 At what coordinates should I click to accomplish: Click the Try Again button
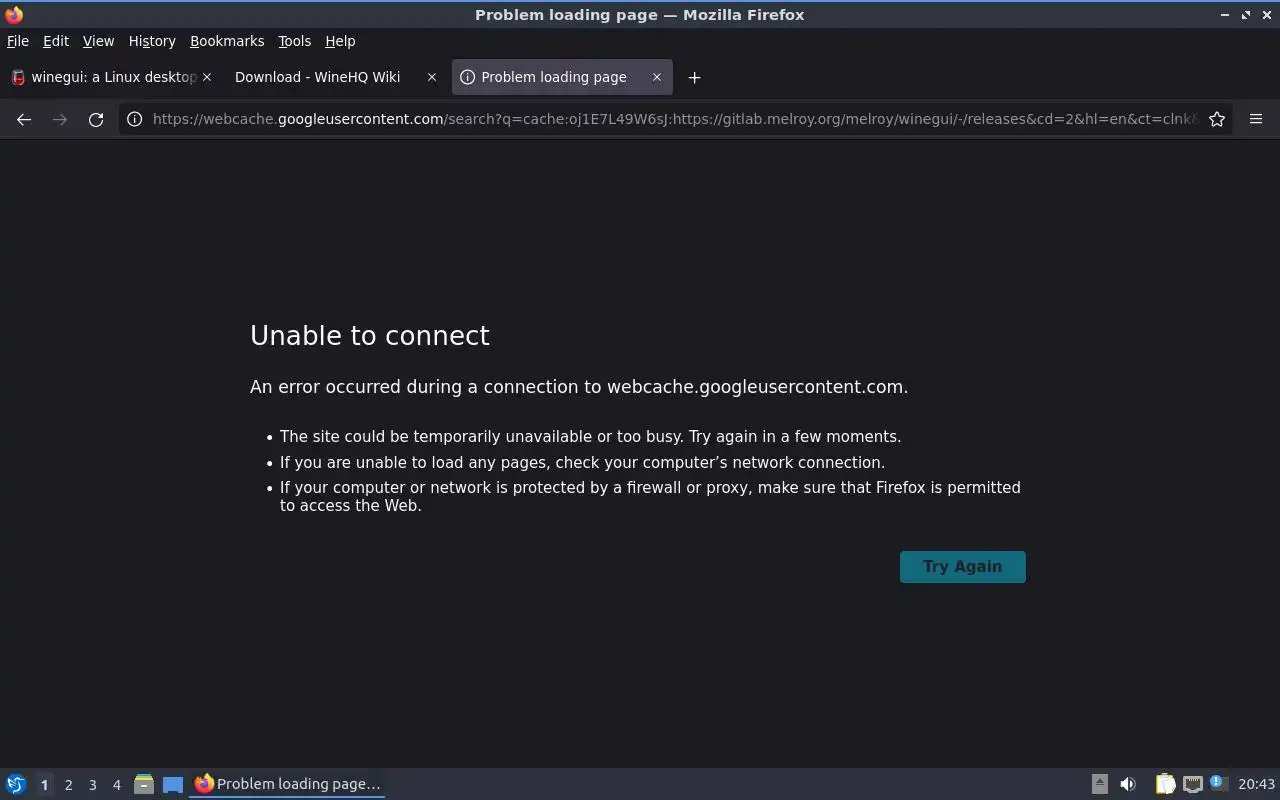[962, 566]
